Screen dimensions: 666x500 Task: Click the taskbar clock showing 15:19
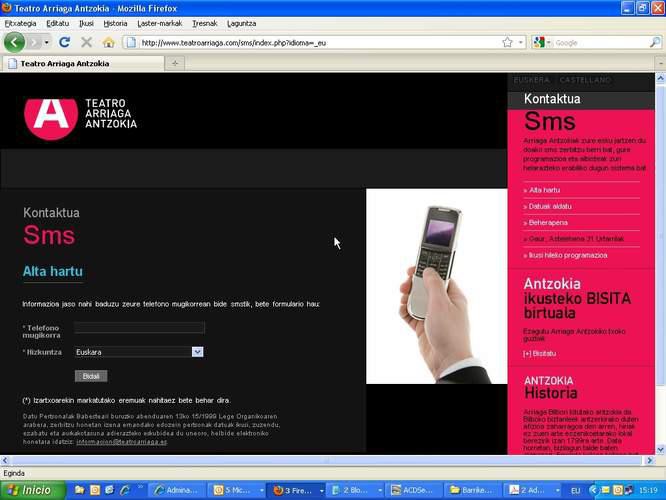point(648,490)
